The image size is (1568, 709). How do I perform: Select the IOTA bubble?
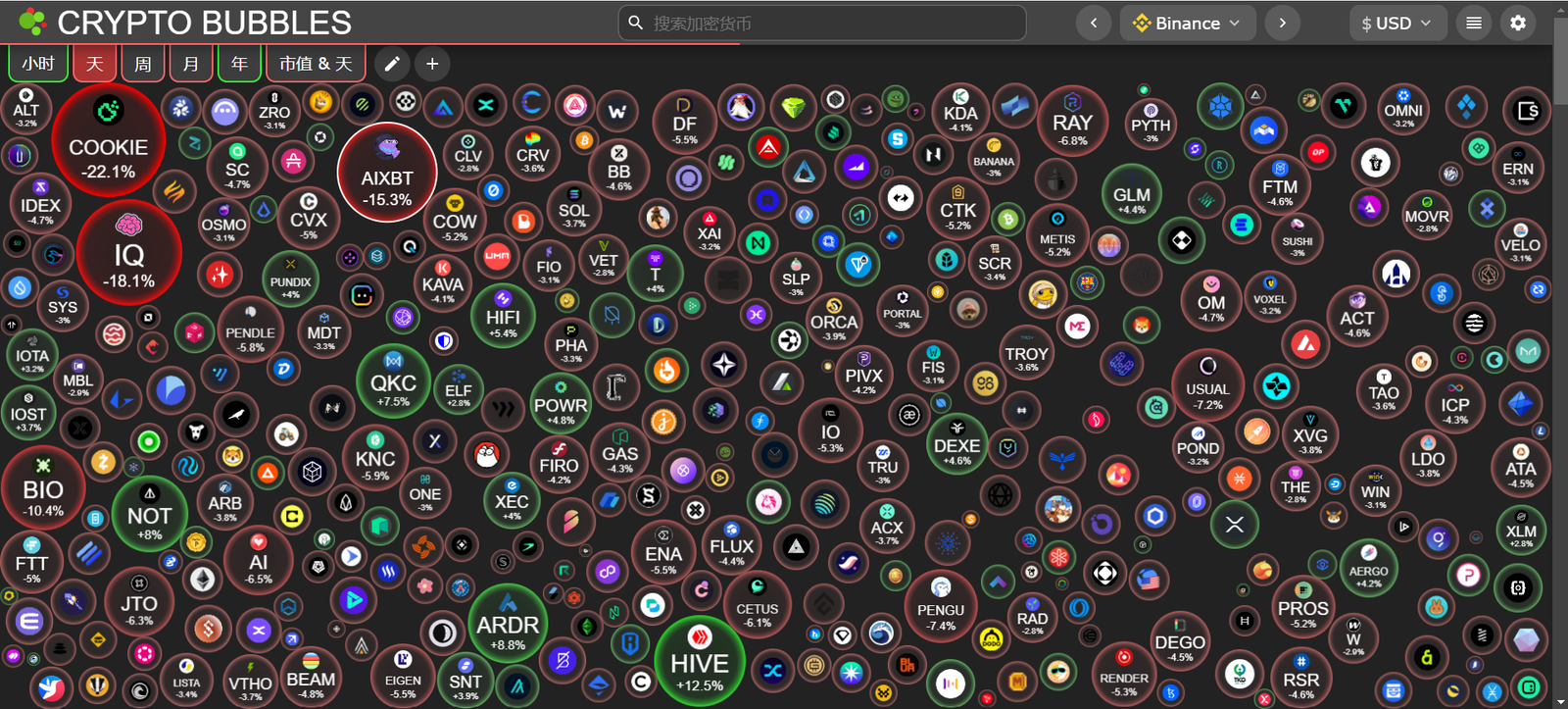[31, 356]
